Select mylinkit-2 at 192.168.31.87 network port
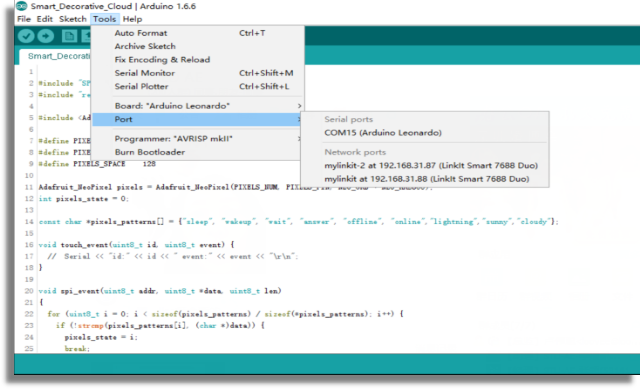Viewport: 640px width, 389px height. 425,165
